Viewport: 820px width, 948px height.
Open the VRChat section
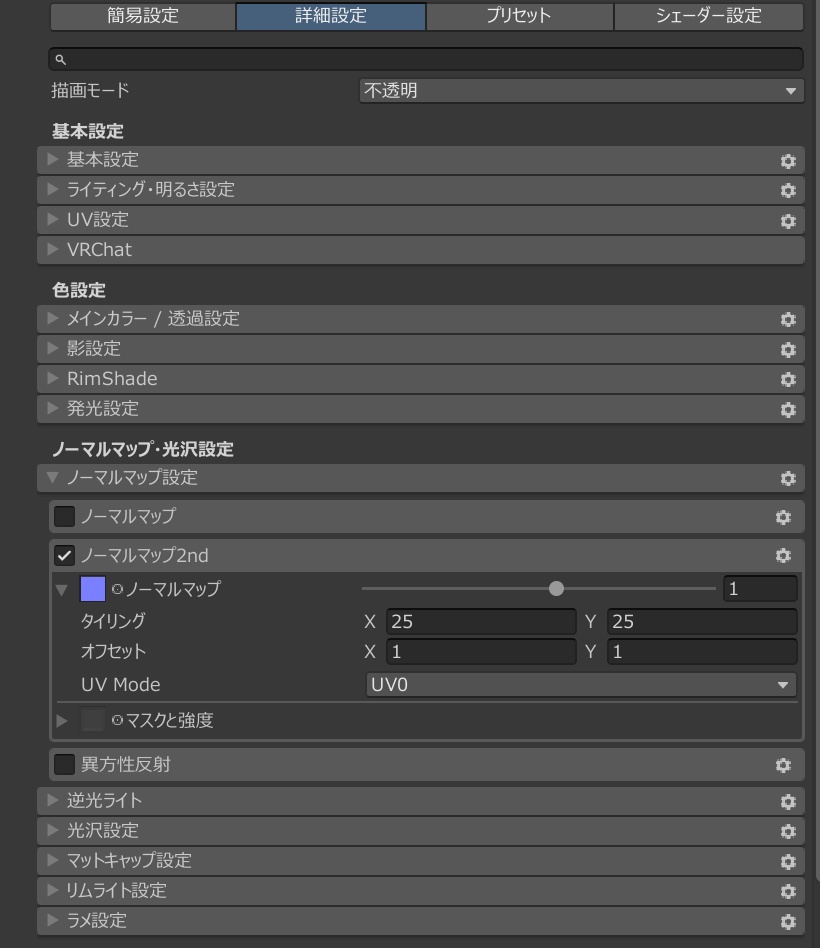coord(100,249)
